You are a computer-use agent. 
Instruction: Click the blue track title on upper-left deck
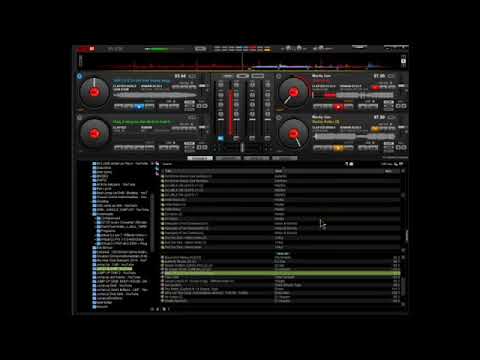coord(142,81)
